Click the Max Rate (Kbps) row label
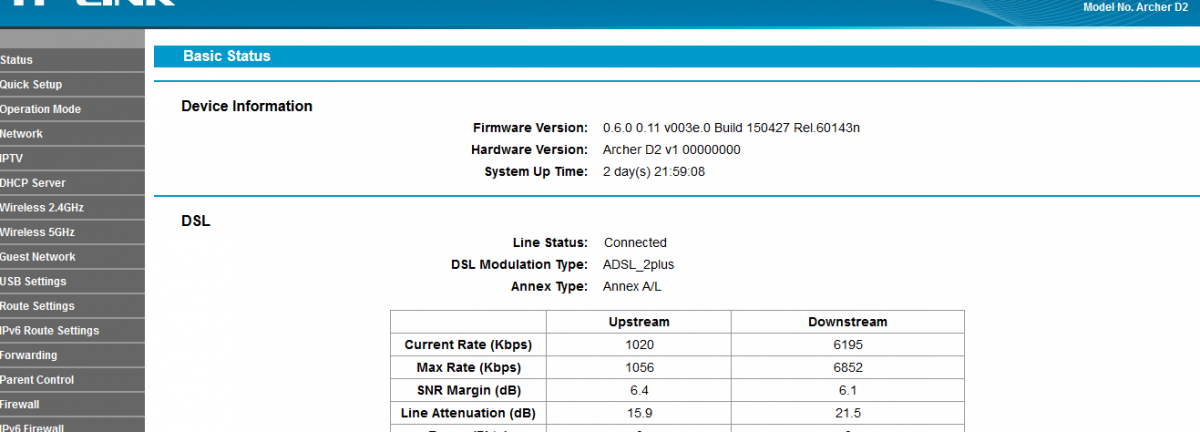 (x=468, y=368)
